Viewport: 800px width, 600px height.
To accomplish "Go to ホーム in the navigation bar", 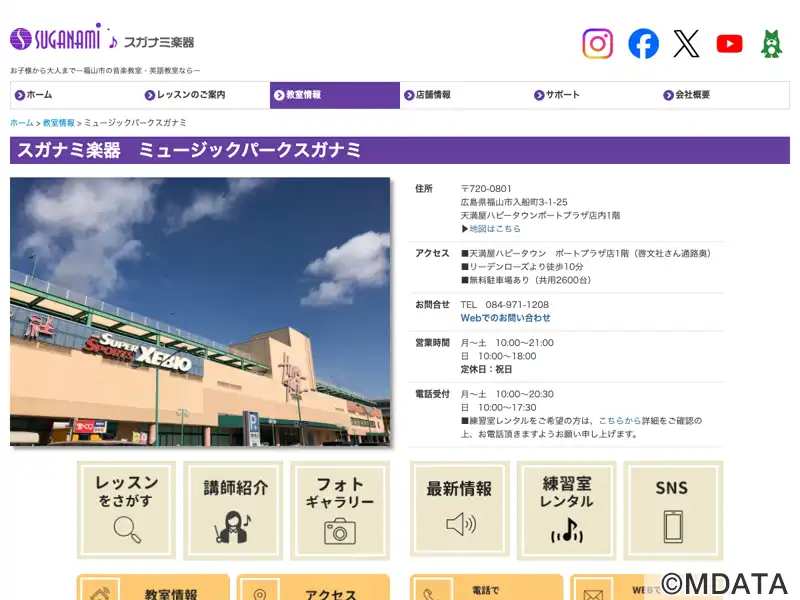I will [x=75, y=95].
